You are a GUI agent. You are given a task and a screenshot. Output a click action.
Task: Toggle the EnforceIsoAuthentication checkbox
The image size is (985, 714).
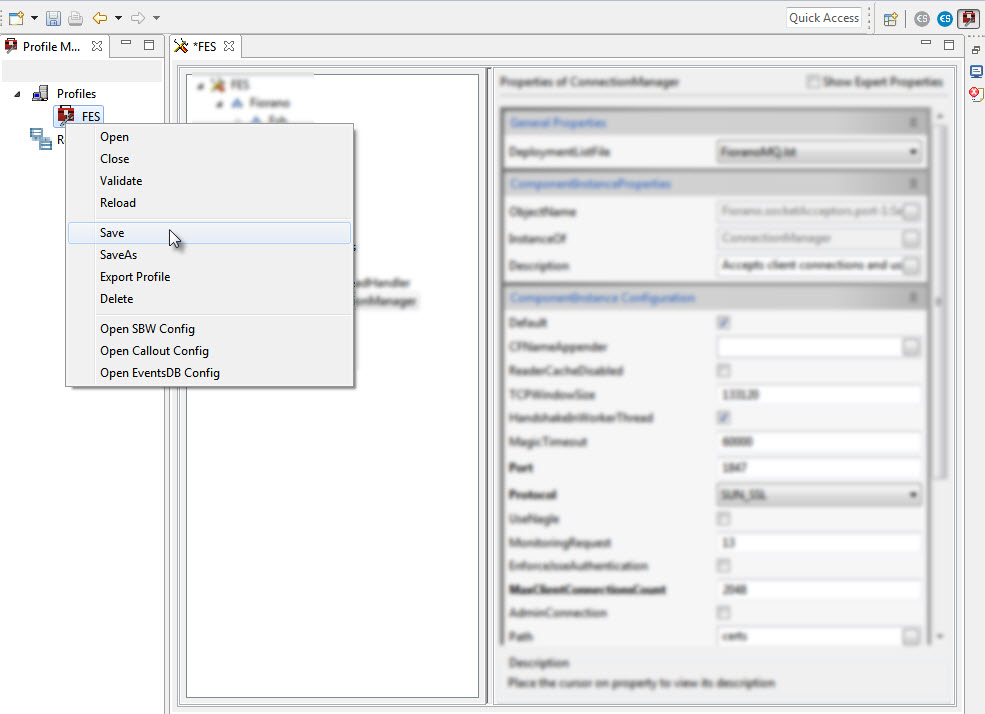(x=724, y=566)
